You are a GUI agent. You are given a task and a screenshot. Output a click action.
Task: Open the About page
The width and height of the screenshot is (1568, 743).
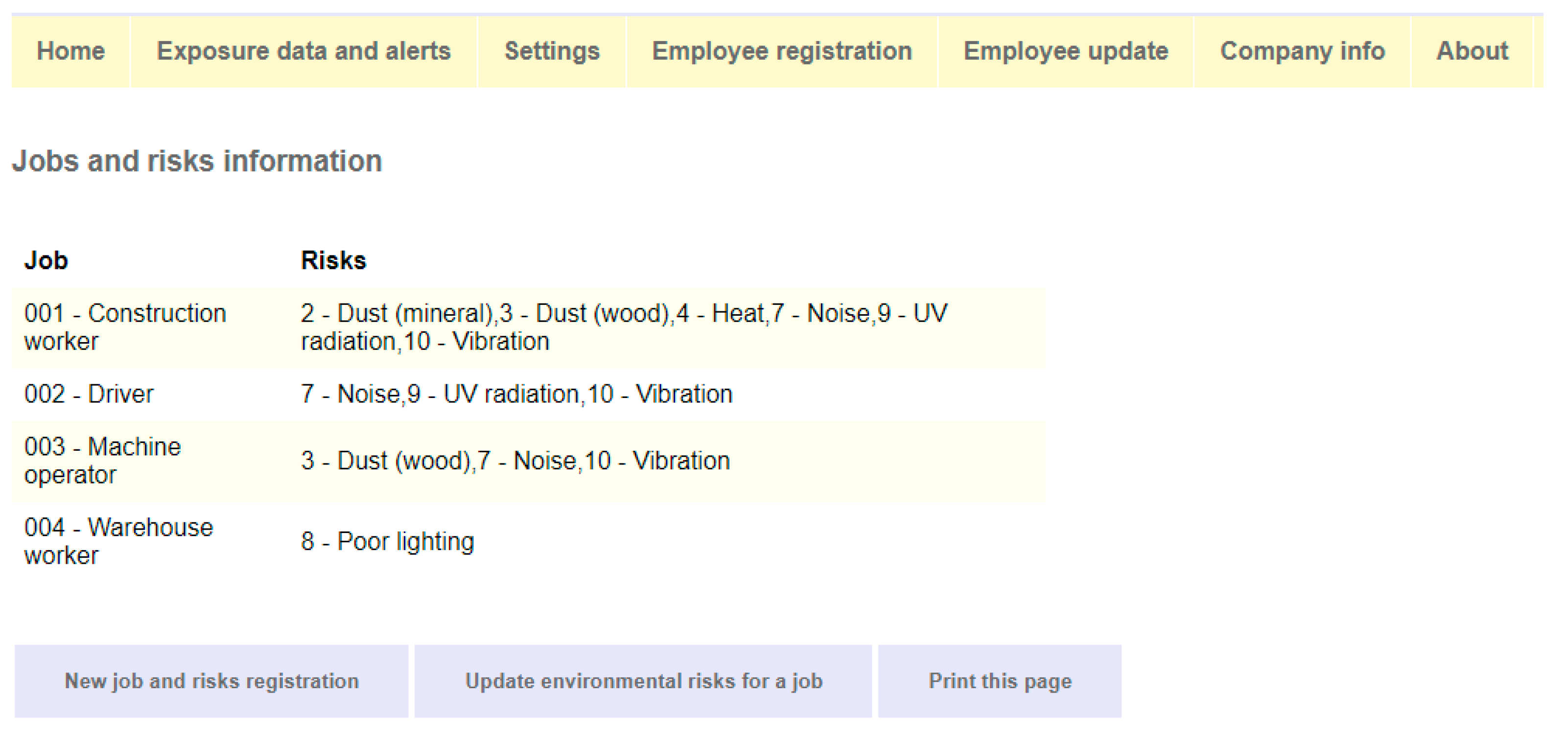pyautogui.click(x=1472, y=51)
